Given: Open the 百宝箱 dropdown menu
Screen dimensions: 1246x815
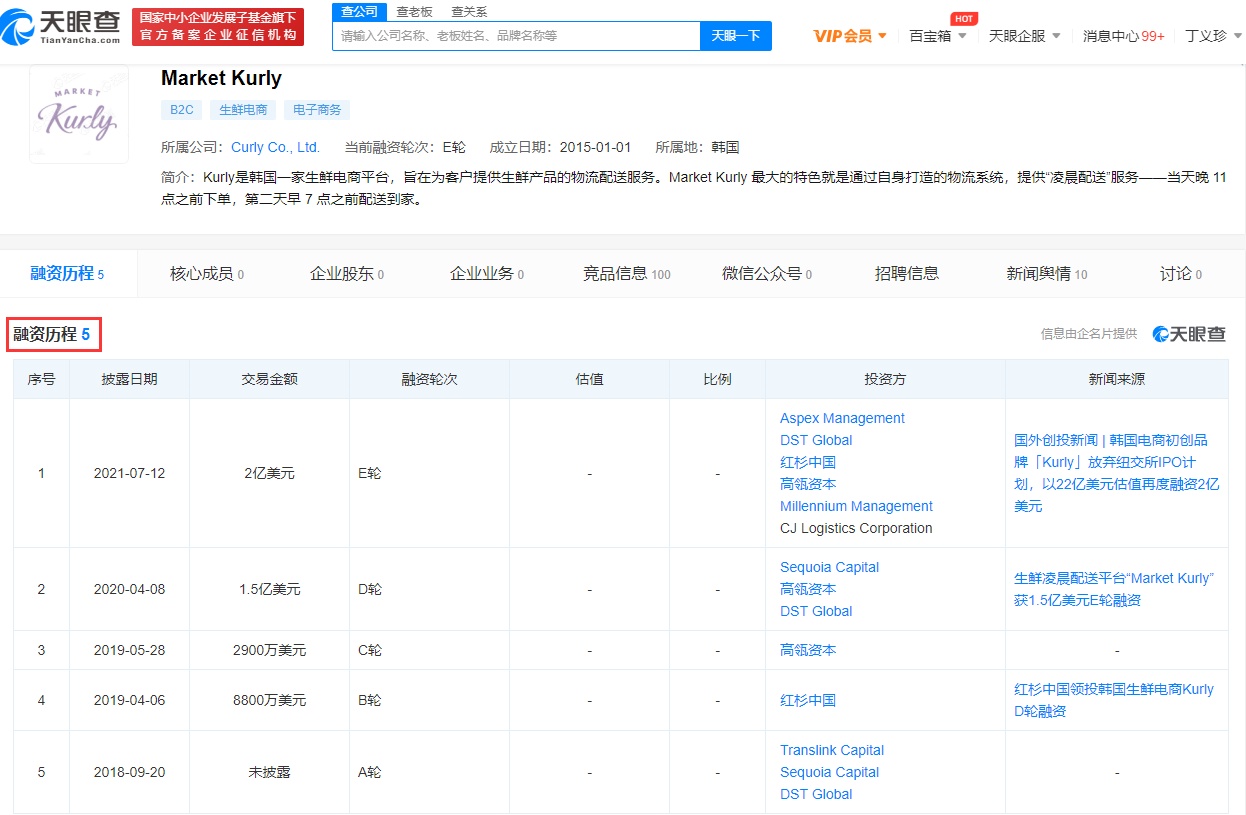Looking at the screenshot, I should [938, 36].
